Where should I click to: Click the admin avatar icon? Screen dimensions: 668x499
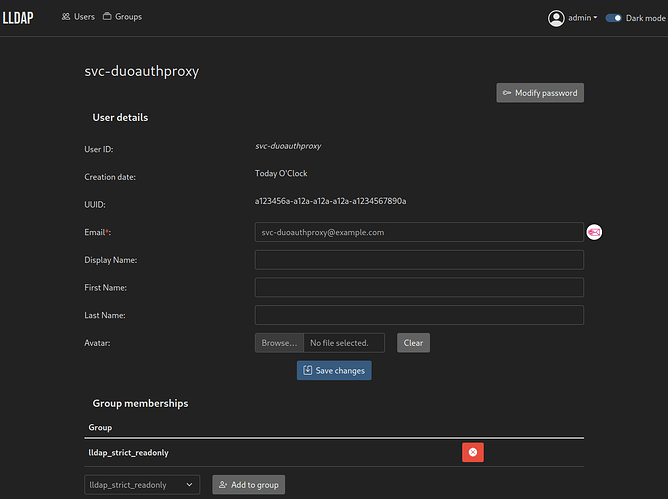tap(556, 18)
